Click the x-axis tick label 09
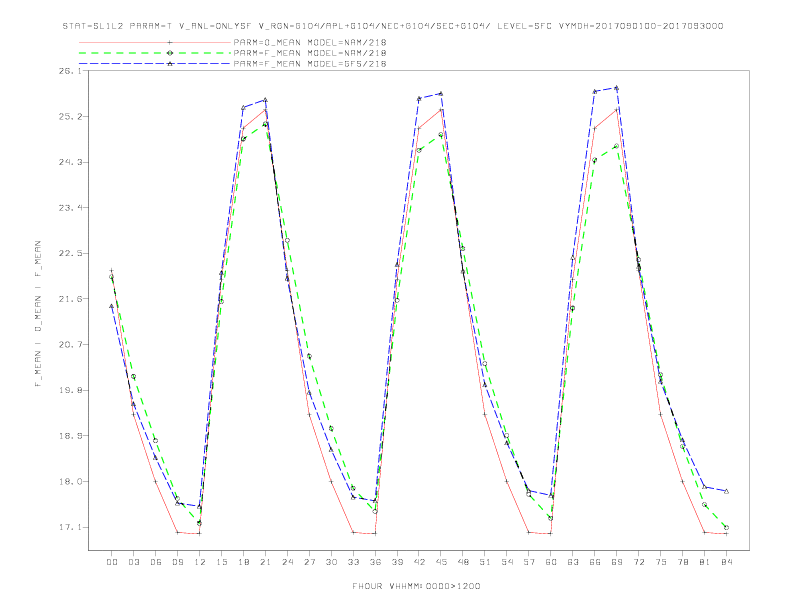This screenshot has width=792, height=612. 178,562
